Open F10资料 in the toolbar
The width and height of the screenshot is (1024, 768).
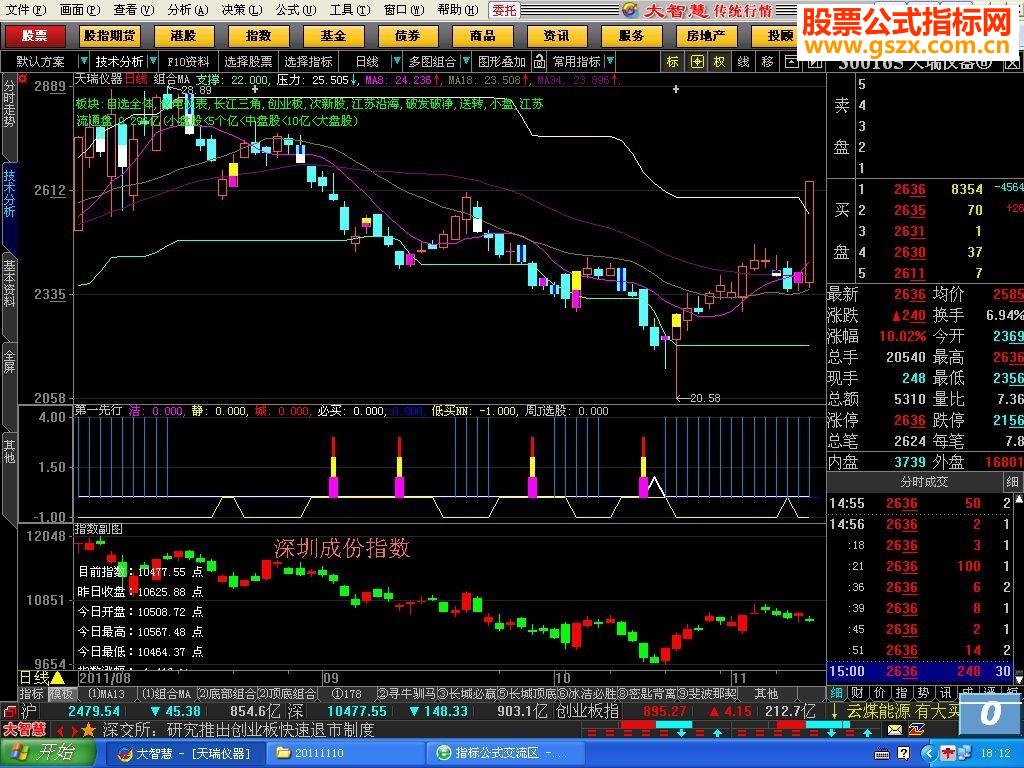pos(188,61)
